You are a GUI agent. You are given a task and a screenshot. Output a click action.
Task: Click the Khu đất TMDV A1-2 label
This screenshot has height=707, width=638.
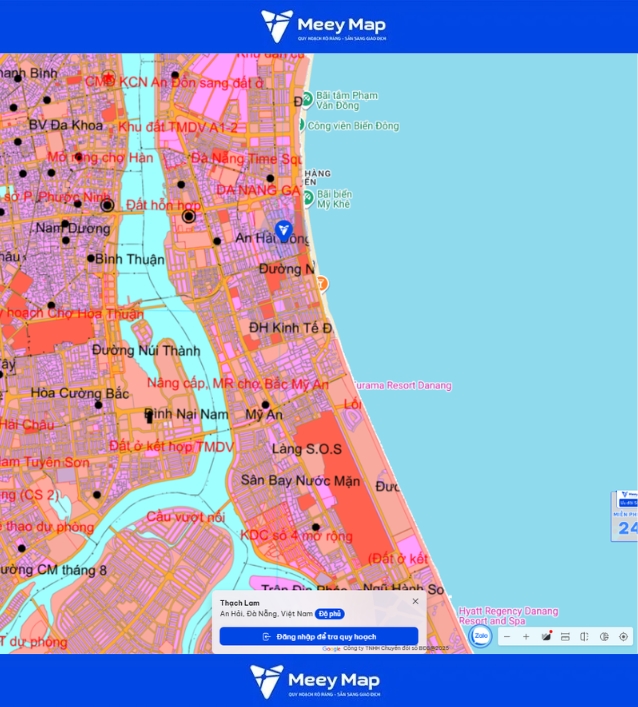178,127
